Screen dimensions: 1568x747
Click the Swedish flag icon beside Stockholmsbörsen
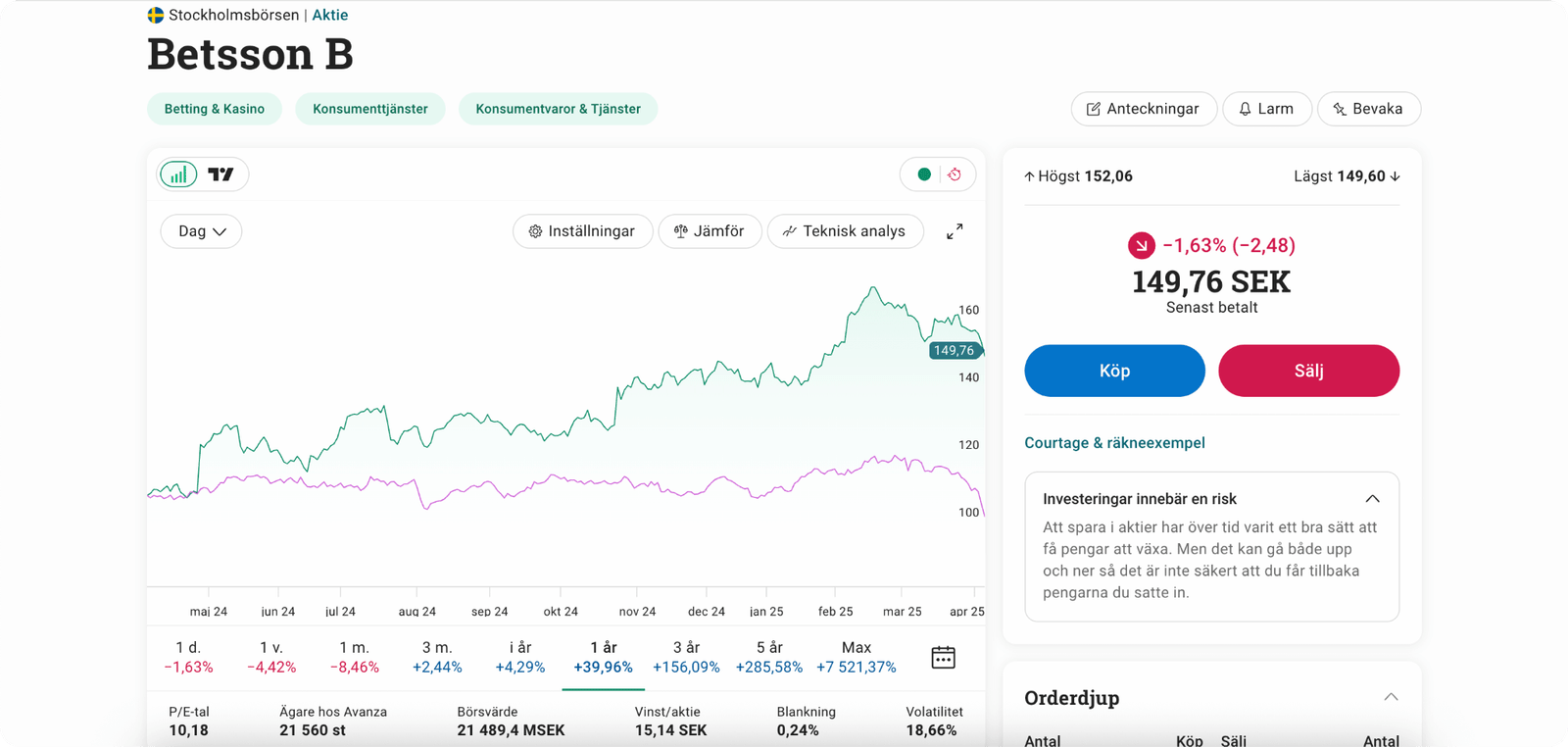click(156, 15)
